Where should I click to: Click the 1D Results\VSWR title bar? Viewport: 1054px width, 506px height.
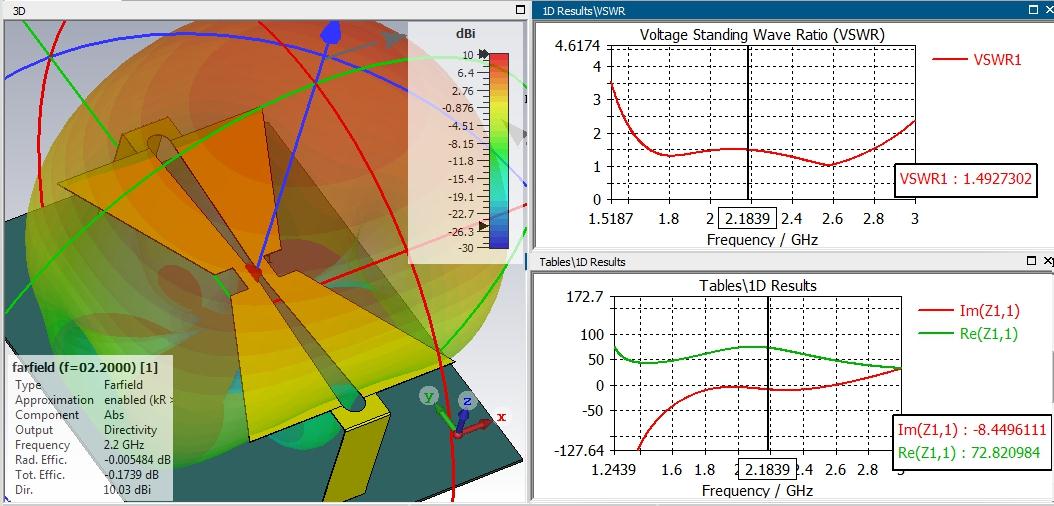pyautogui.click(x=793, y=10)
